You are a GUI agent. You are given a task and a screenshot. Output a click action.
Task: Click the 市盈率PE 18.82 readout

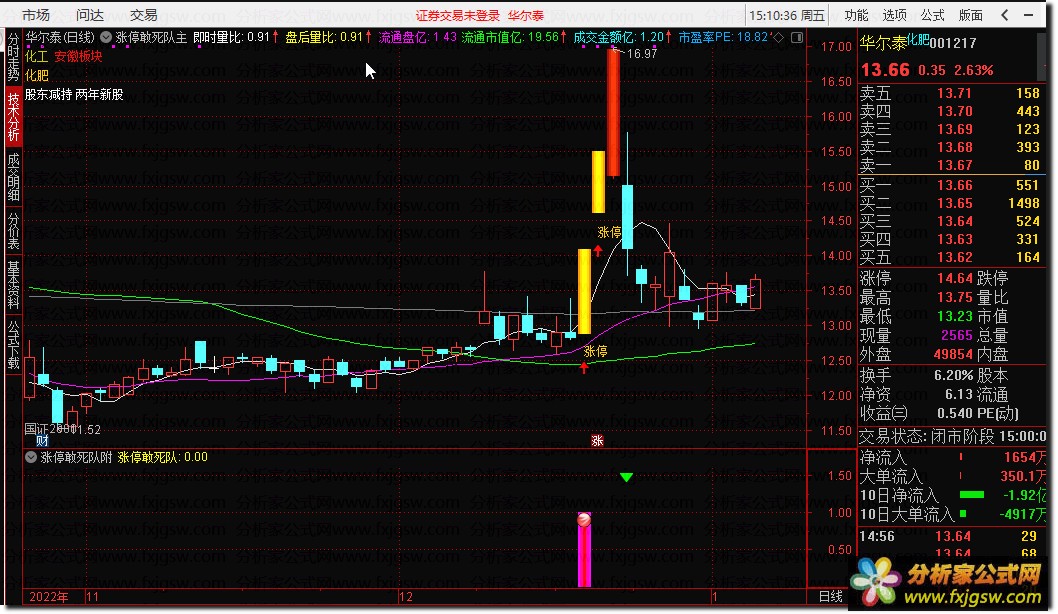coord(725,37)
